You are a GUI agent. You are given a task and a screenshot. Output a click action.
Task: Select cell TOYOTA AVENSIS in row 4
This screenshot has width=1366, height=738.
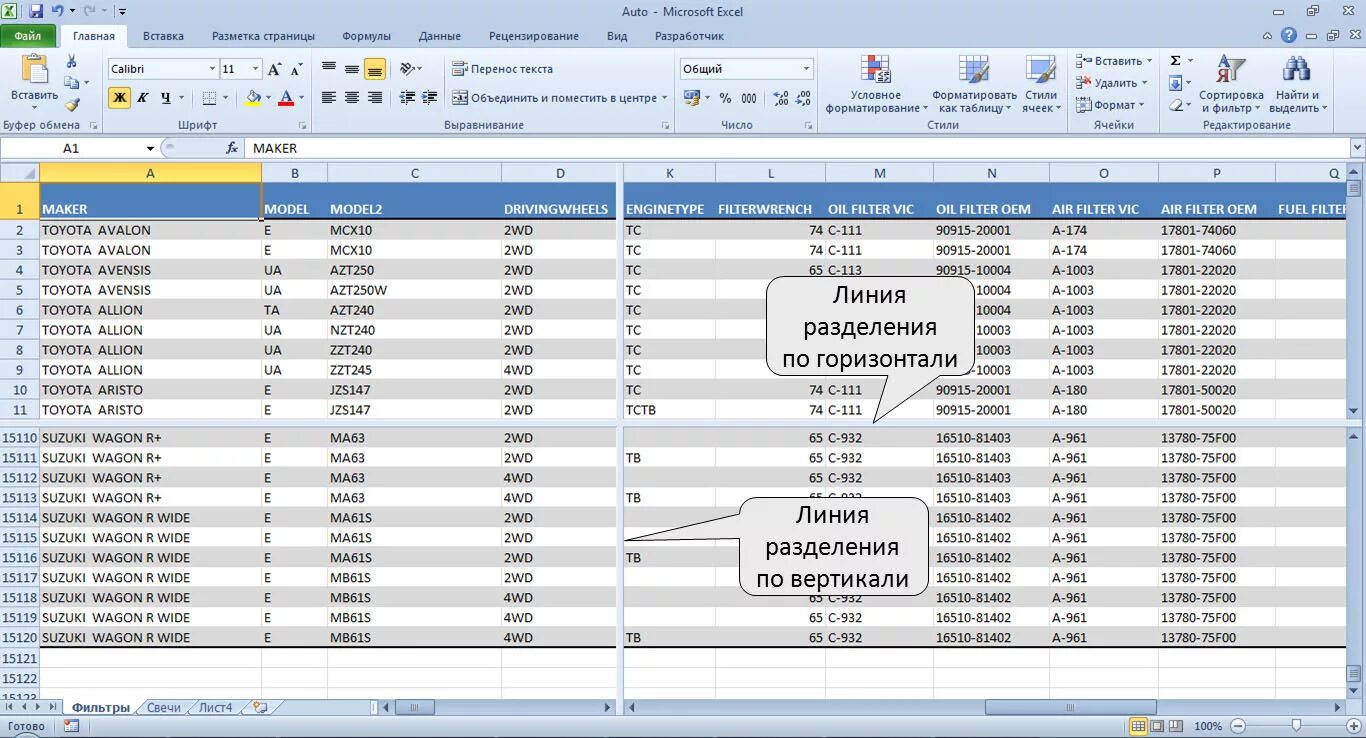point(150,270)
